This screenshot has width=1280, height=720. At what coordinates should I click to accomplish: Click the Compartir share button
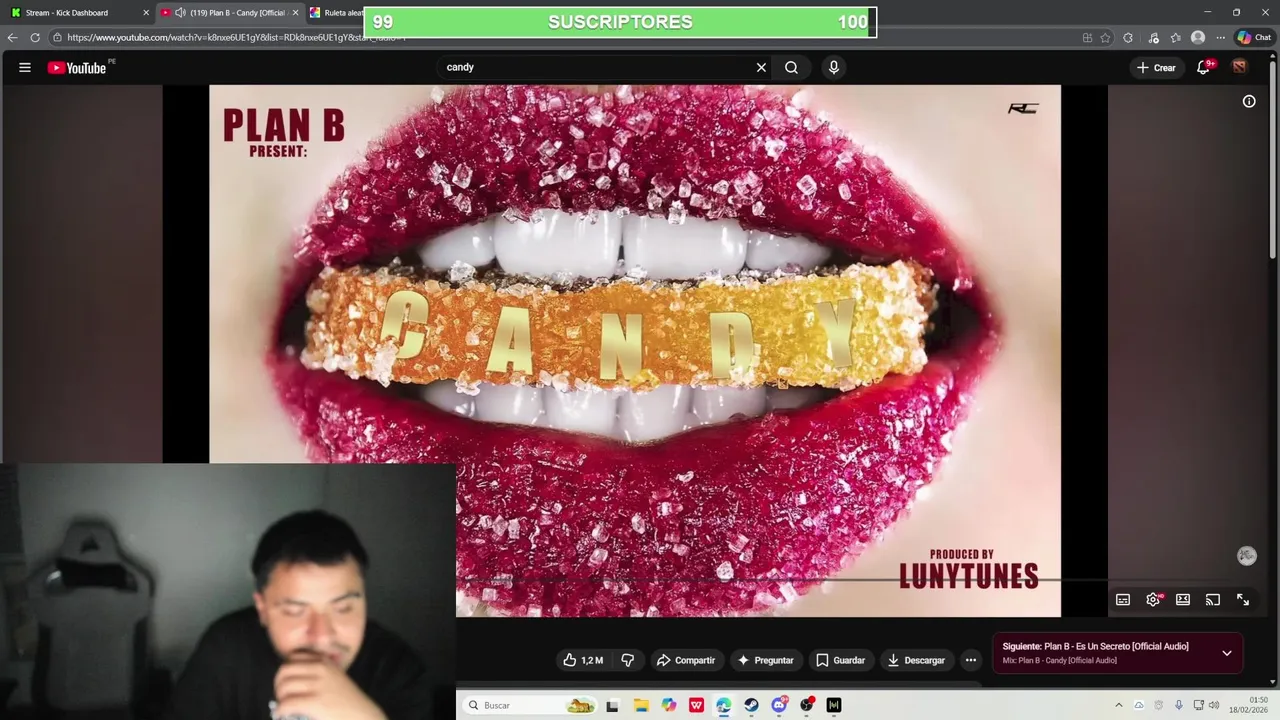[x=686, y=660]
